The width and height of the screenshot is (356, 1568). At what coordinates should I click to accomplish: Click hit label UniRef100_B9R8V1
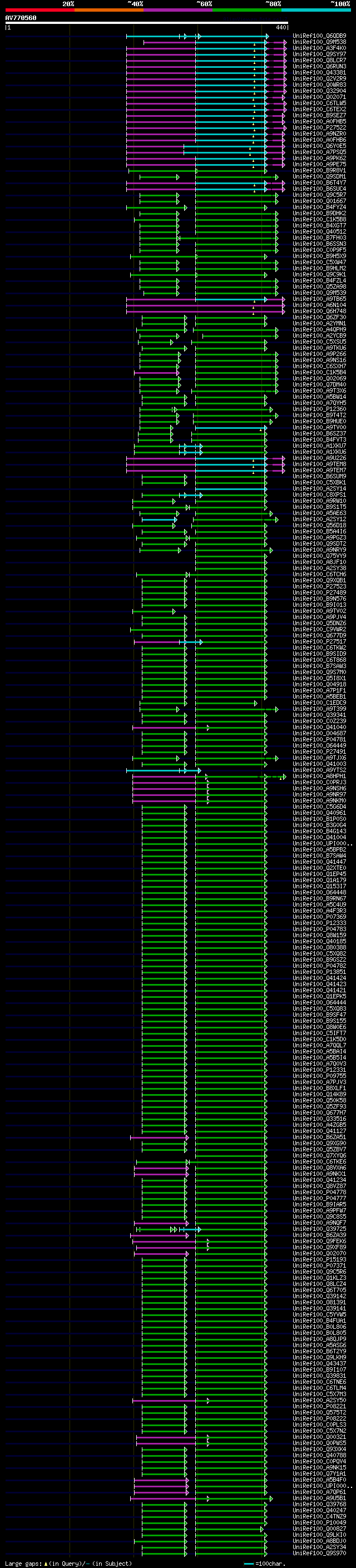[x=319, y=170]
